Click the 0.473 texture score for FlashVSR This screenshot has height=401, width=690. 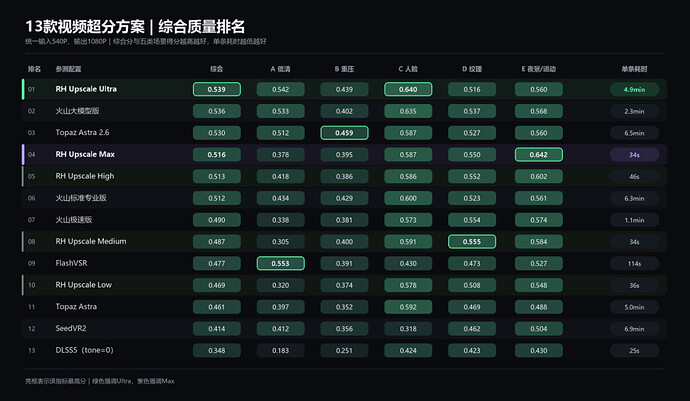[472, 264]
